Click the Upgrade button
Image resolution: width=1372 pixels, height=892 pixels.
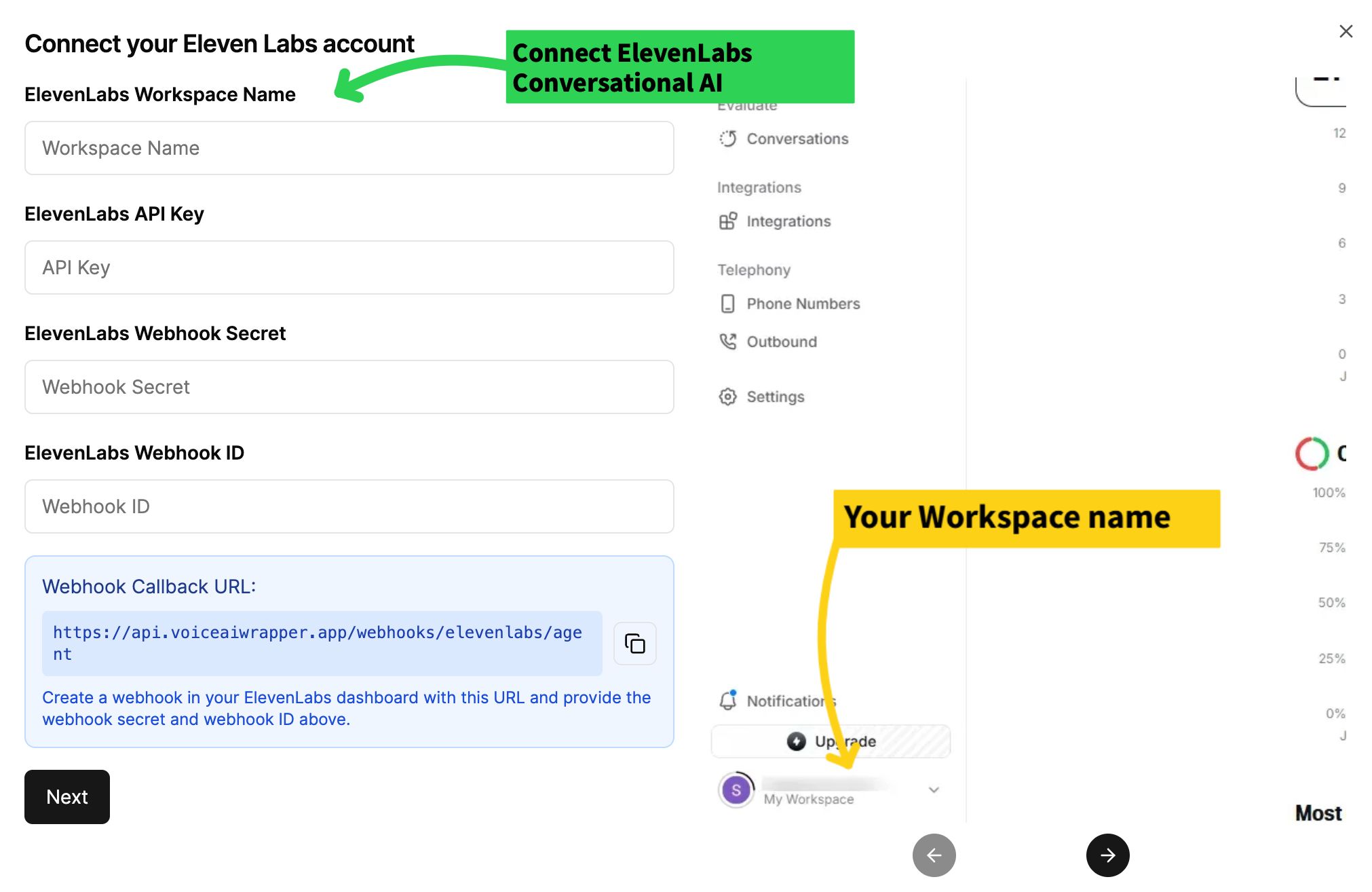coord(831,741)
